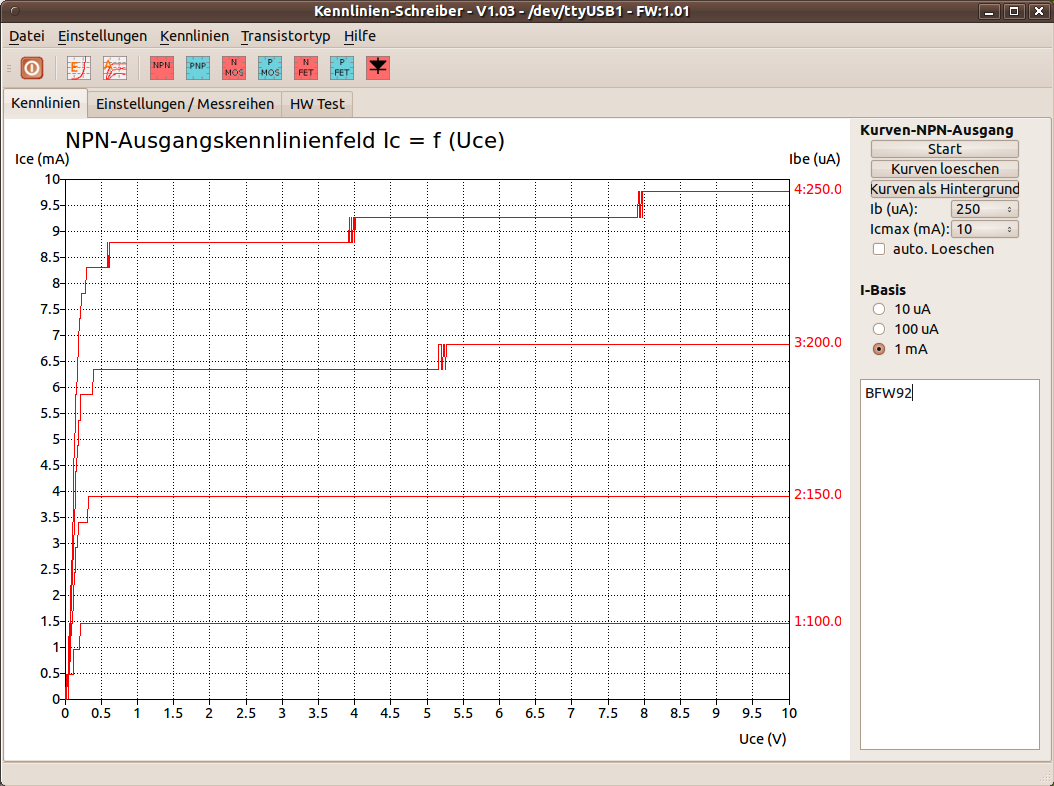Select the diode symbol icon
The image size is (1054, 786).
point(378,68)
